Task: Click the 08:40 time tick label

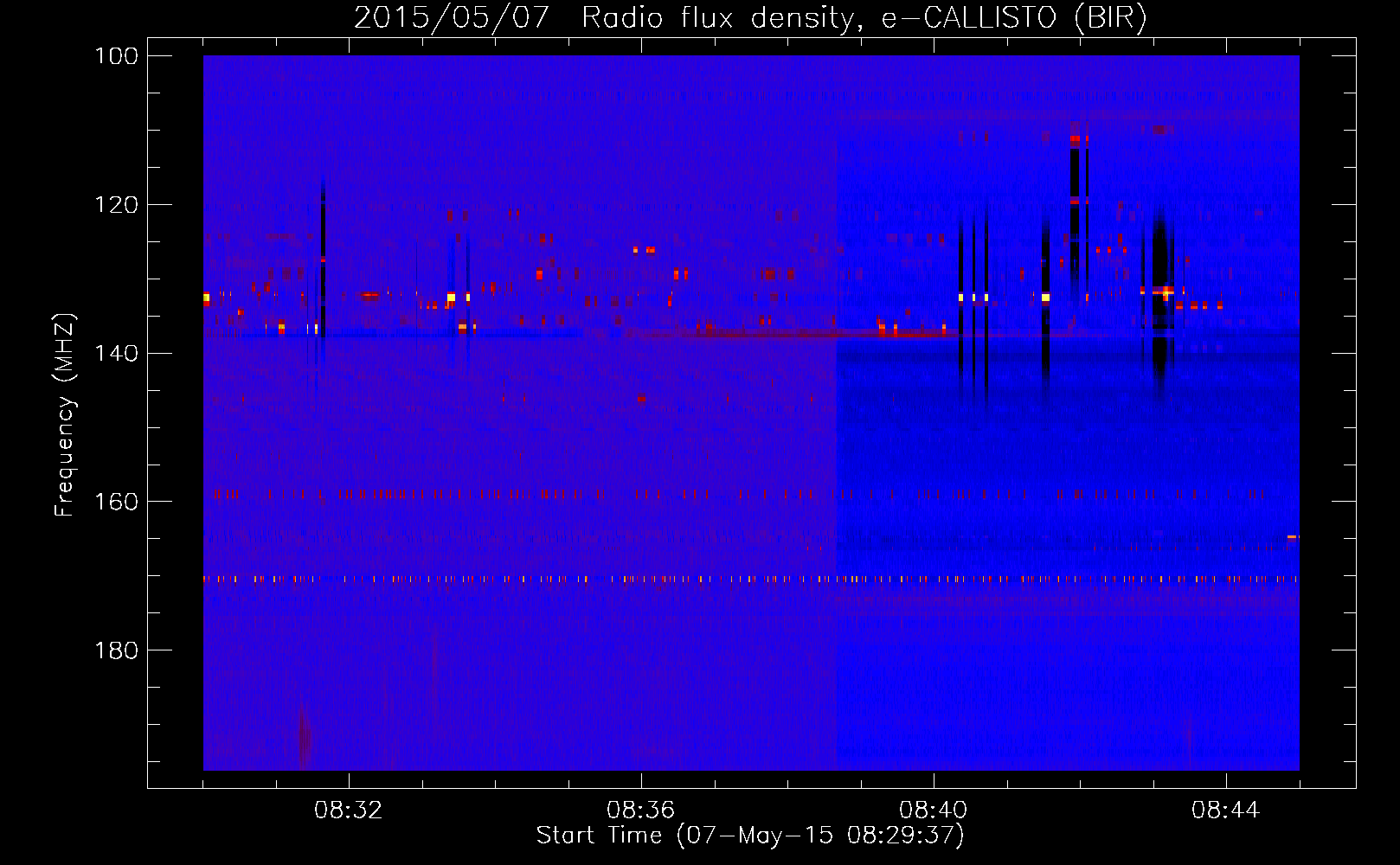Action: [x=933, y=811]
